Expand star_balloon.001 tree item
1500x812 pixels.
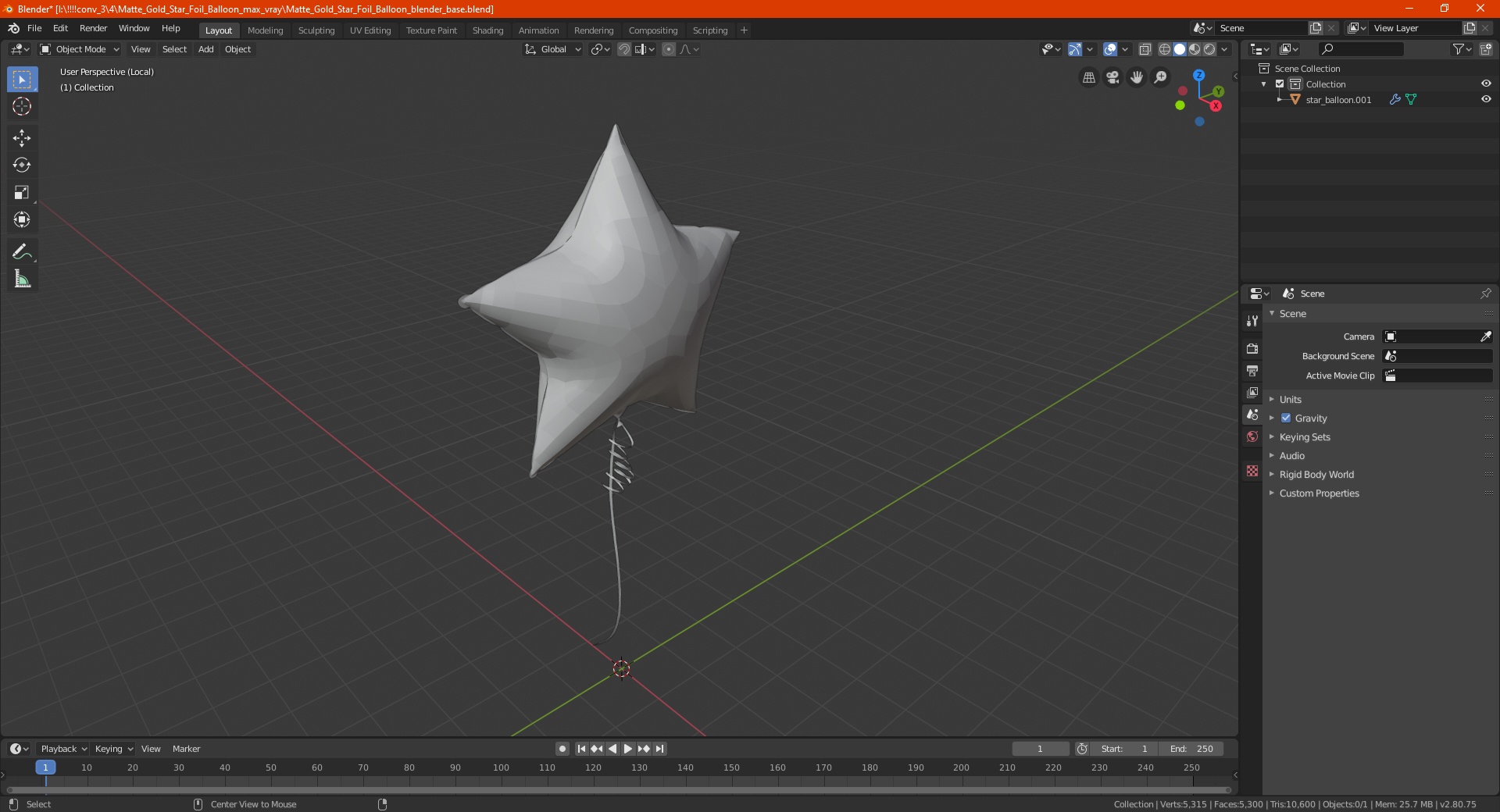(x=1279, y=99)
